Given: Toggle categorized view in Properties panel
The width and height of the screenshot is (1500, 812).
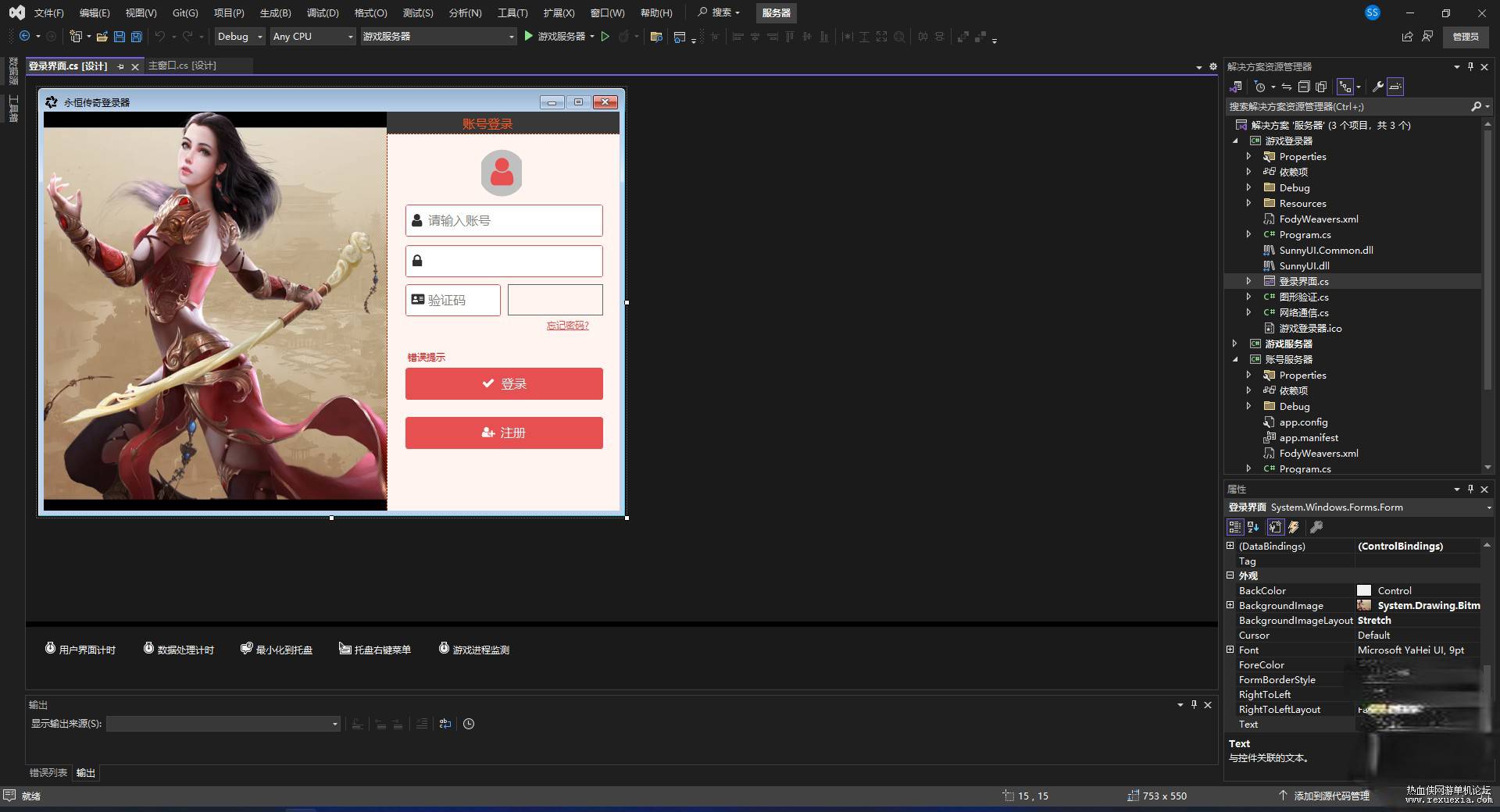Looking at the screenshot, I should tap(1234, 527).
